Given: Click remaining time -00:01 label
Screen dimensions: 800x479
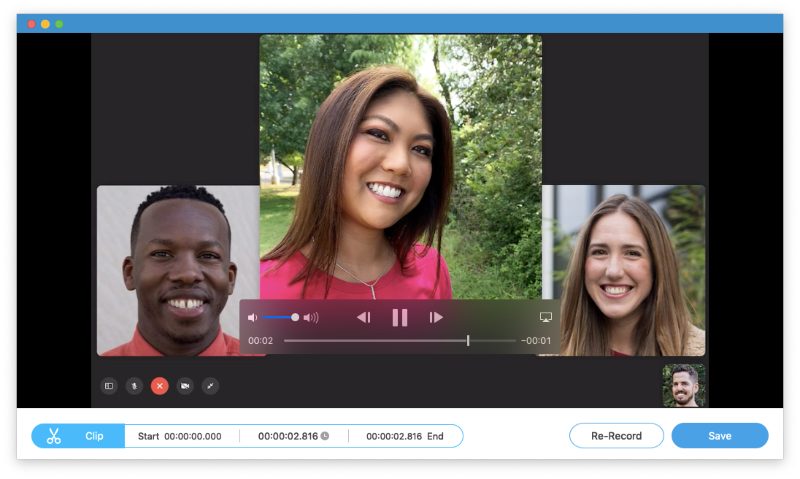Looking at the screenshot, I should click(536, 340).
